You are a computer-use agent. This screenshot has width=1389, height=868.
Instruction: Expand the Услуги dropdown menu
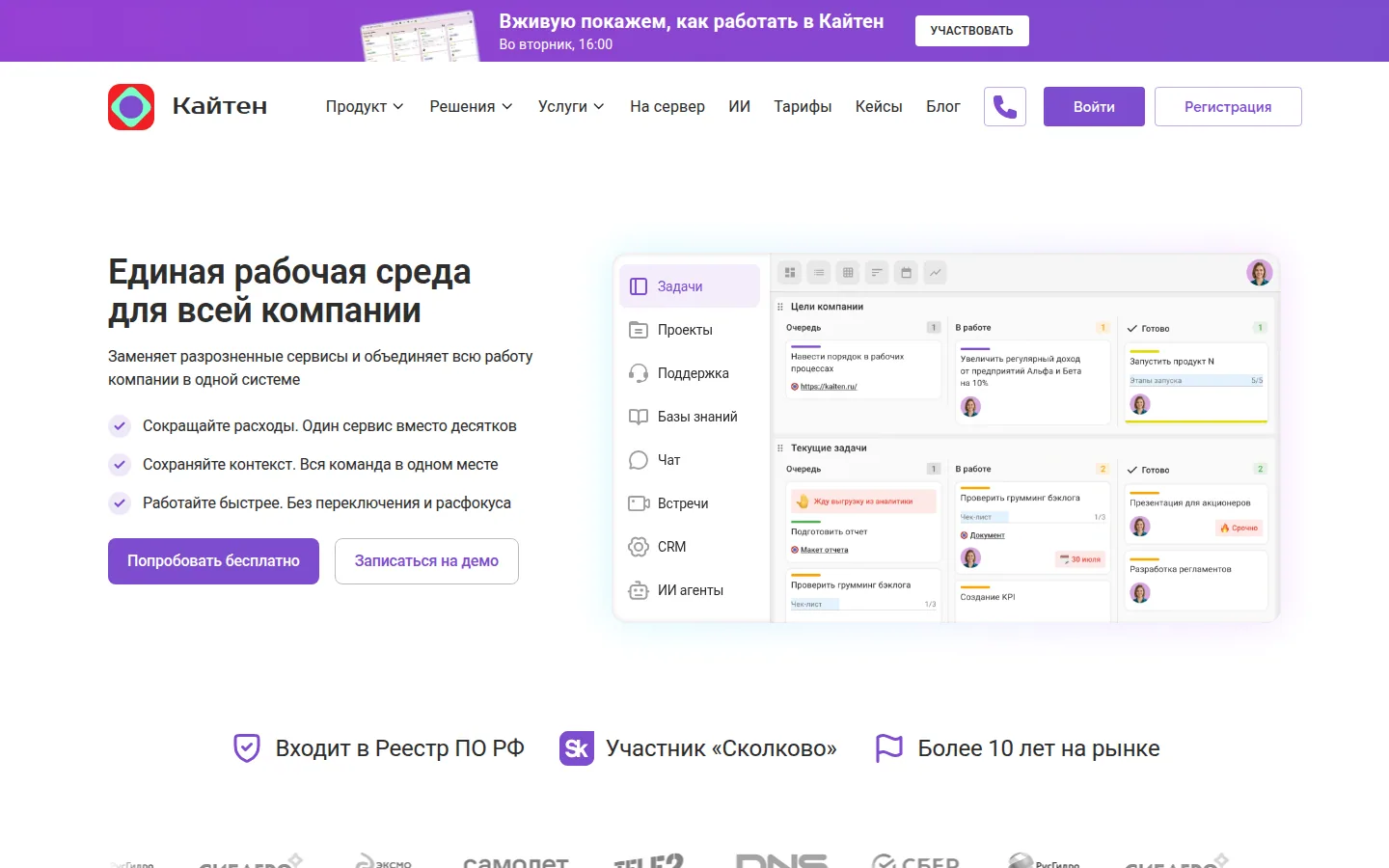pos(571,107)
